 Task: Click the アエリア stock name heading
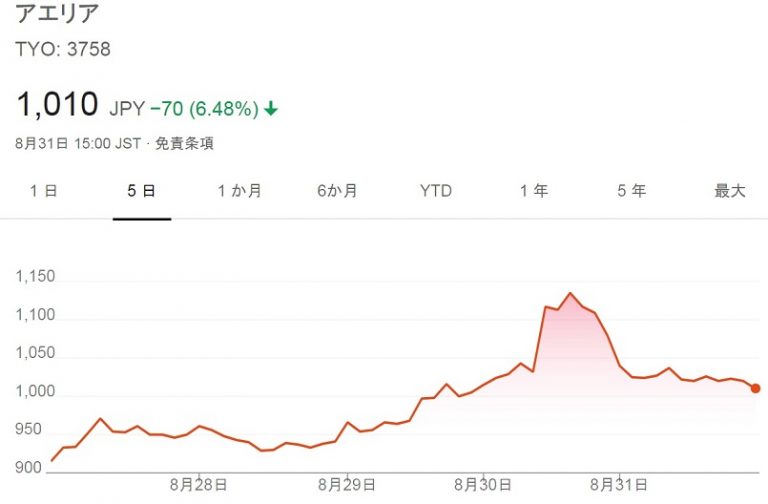57,15
